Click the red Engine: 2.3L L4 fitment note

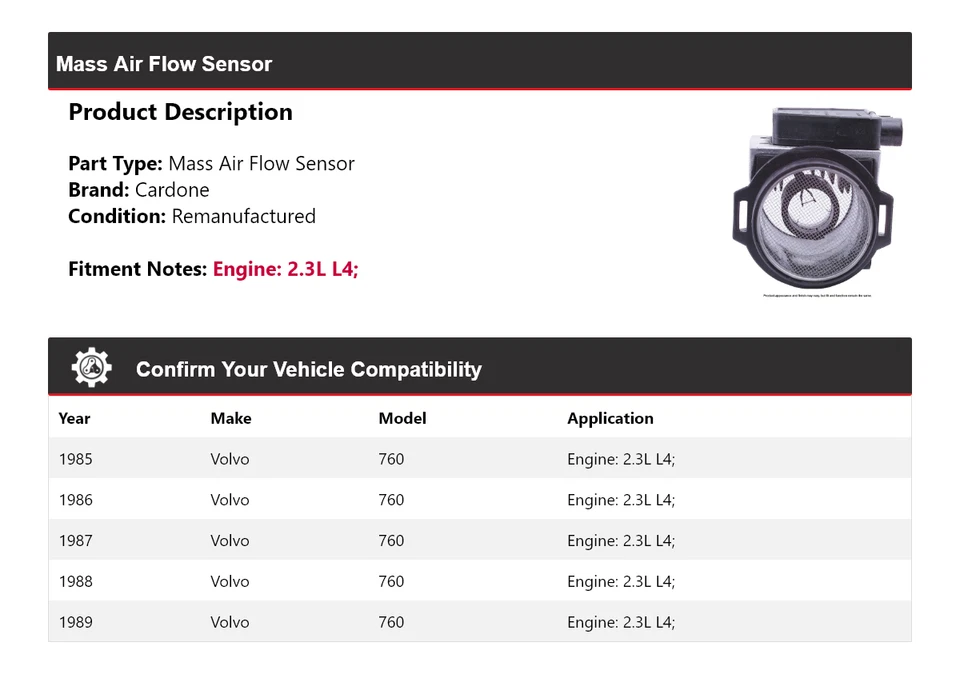pyautogui.click(x=285, y=269)
